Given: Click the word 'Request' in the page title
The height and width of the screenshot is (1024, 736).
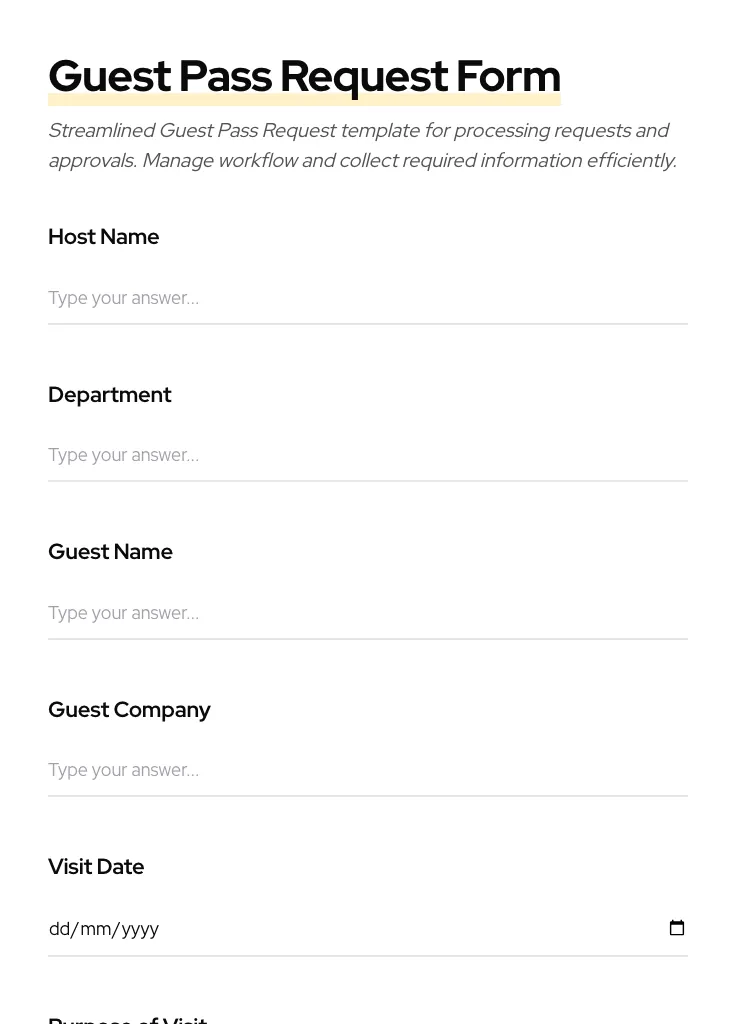Looking at the screenshot, I should coord(363,76).
